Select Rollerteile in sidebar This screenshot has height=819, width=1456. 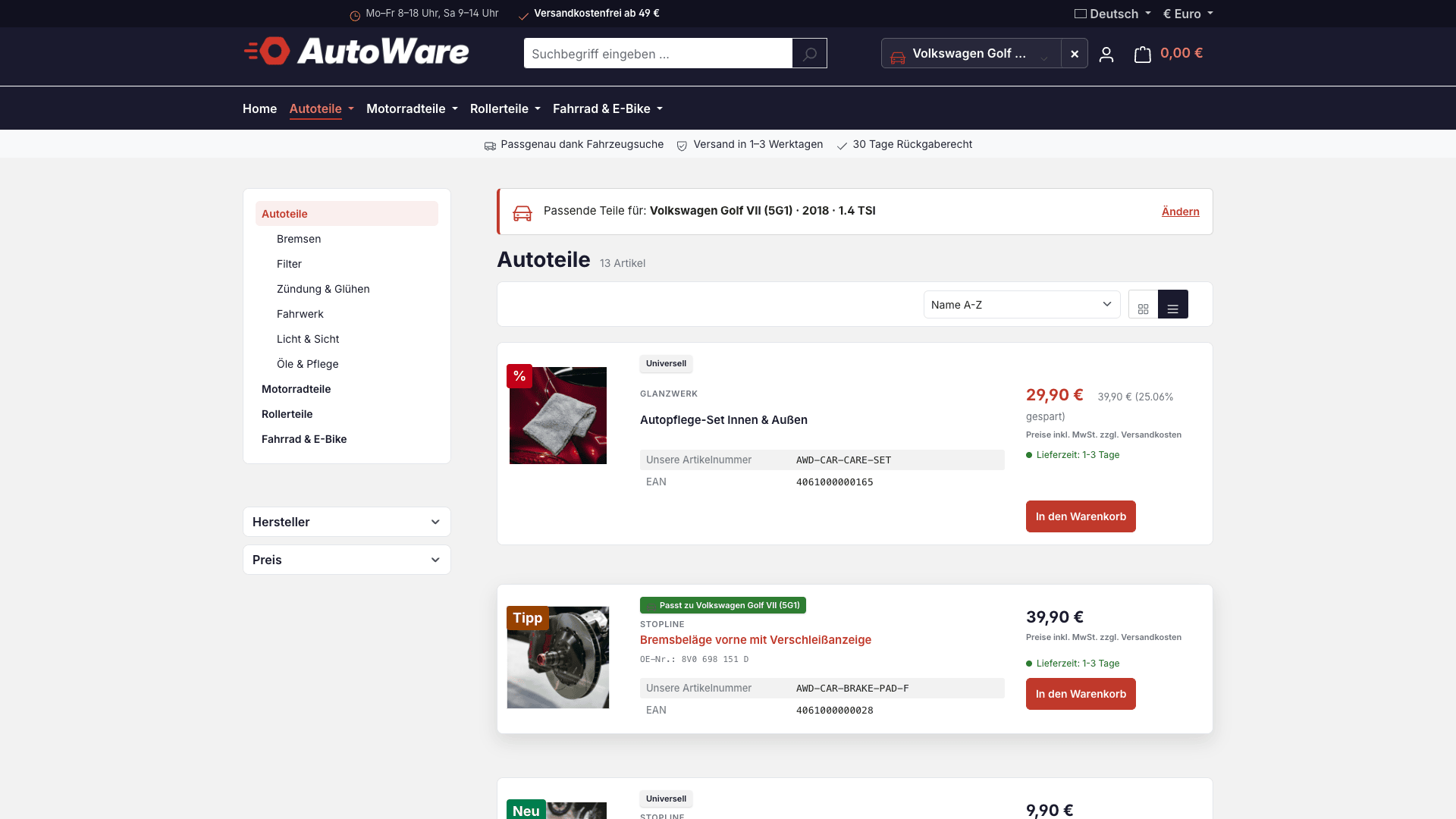click(x=287, y=414)
